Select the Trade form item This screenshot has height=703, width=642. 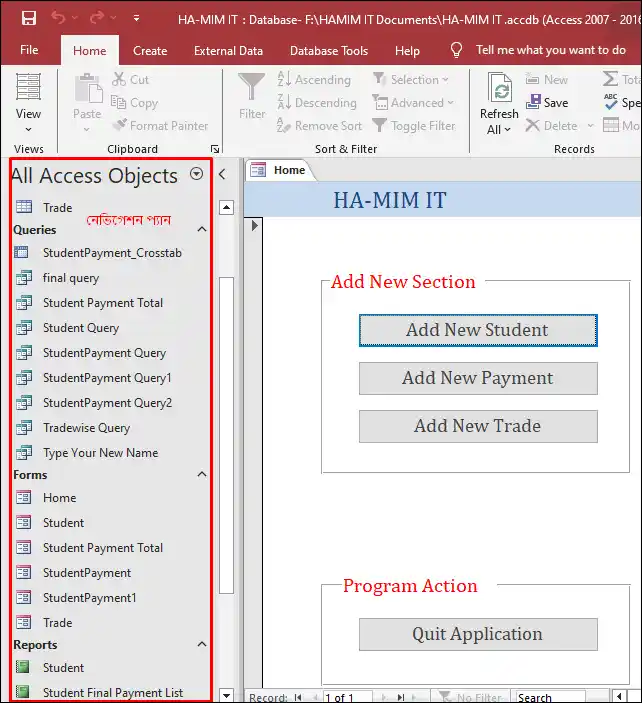pos(57,623)
